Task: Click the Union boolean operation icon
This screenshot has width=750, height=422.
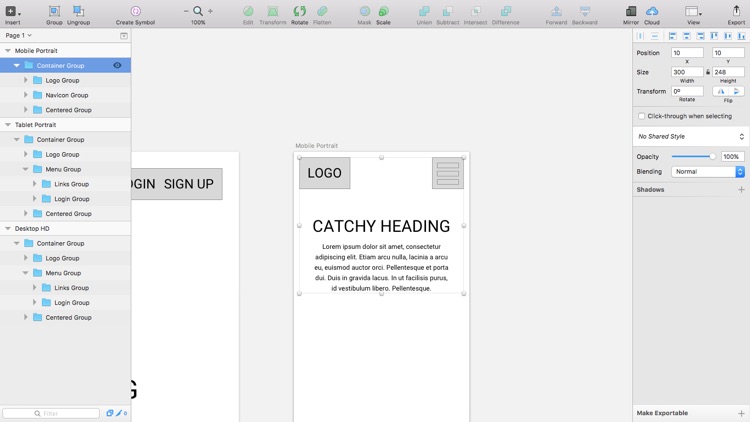Action: [424, 12]
